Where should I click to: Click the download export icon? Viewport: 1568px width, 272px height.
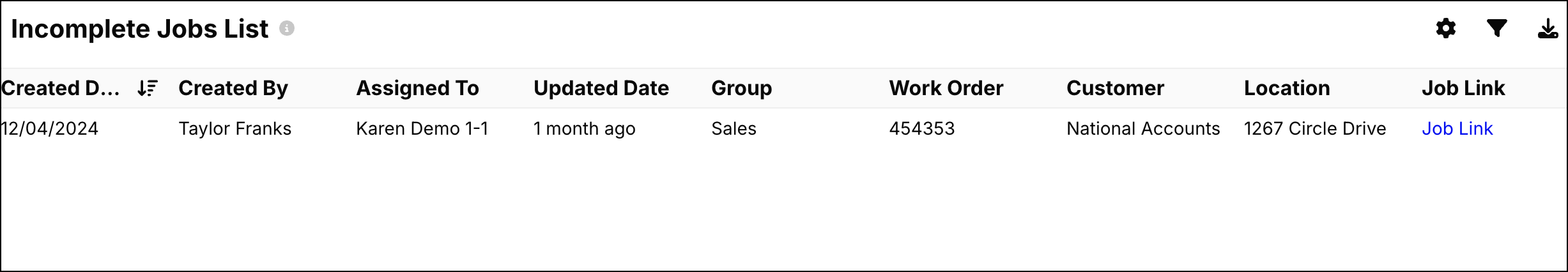click(1548, 29)
